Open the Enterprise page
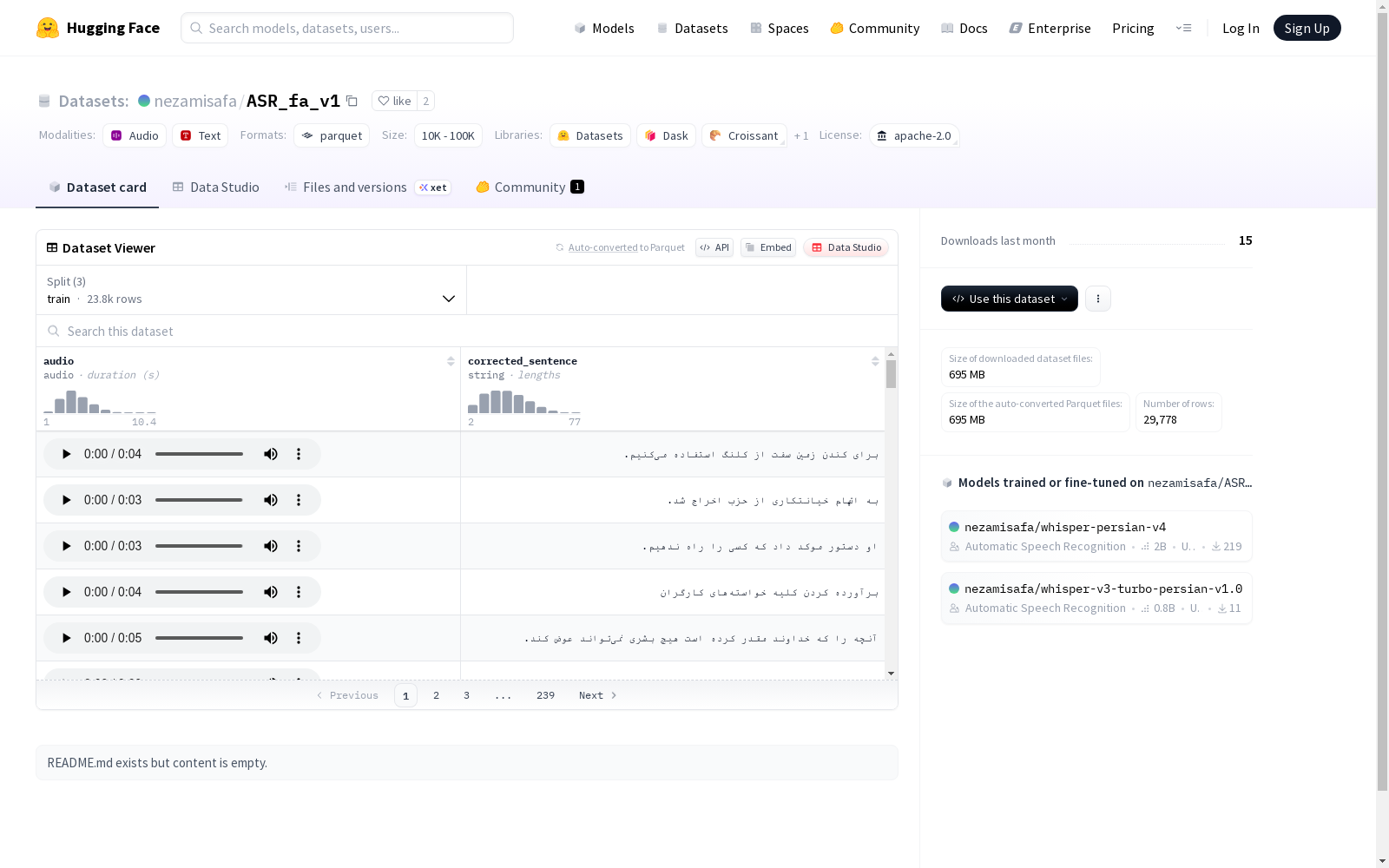 [x=1050, y=28]
